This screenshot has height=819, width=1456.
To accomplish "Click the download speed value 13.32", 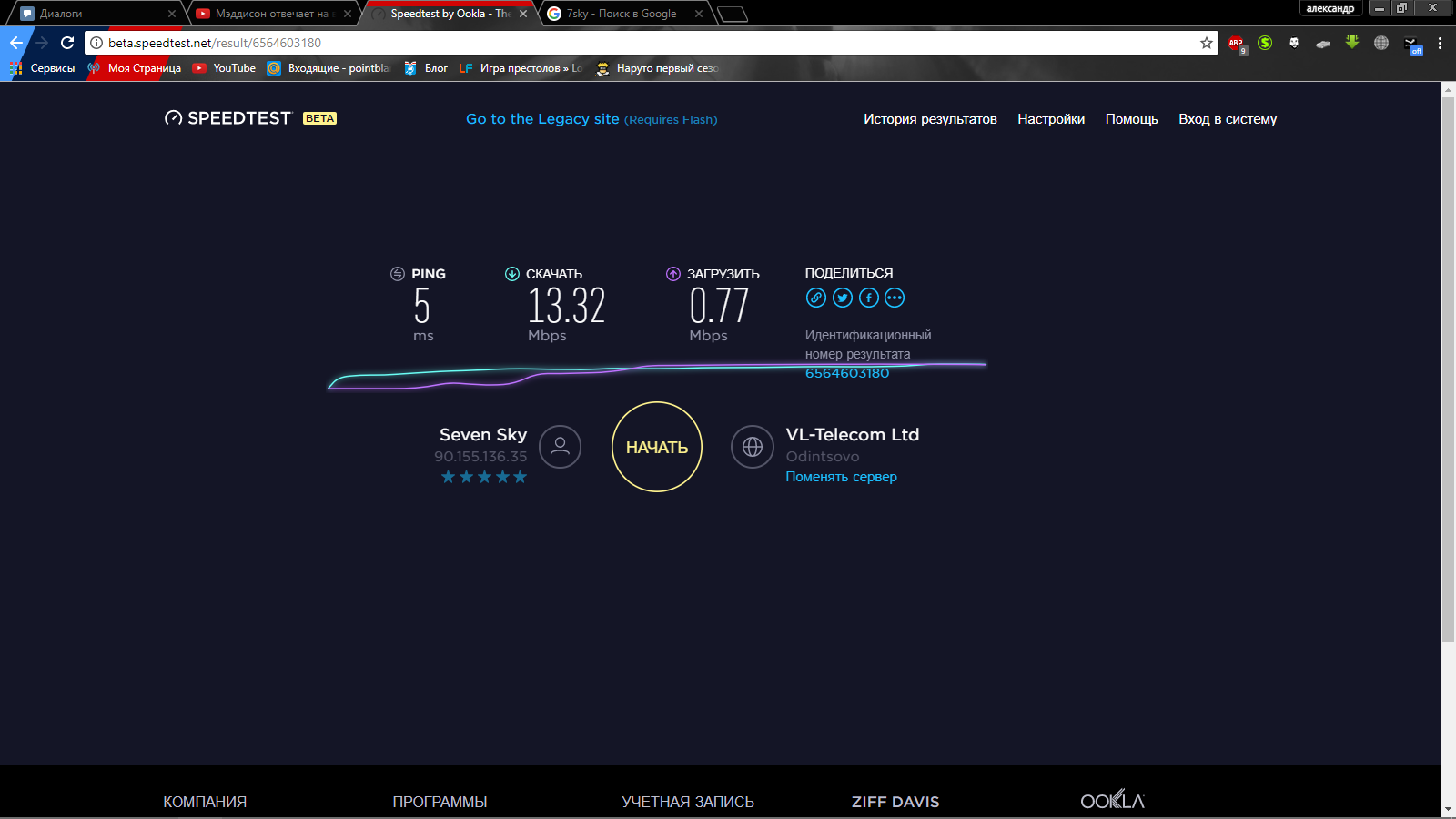I will click(566, 306).
